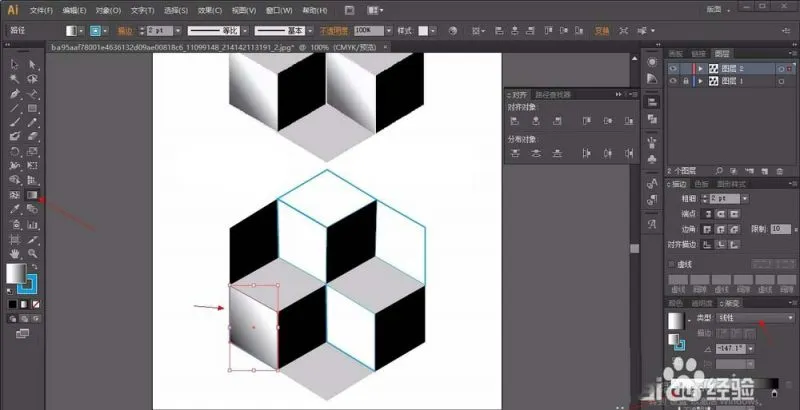
Task: Open the 编辑(E) menu
Action: pyautogui.click(x=74, y=11)
